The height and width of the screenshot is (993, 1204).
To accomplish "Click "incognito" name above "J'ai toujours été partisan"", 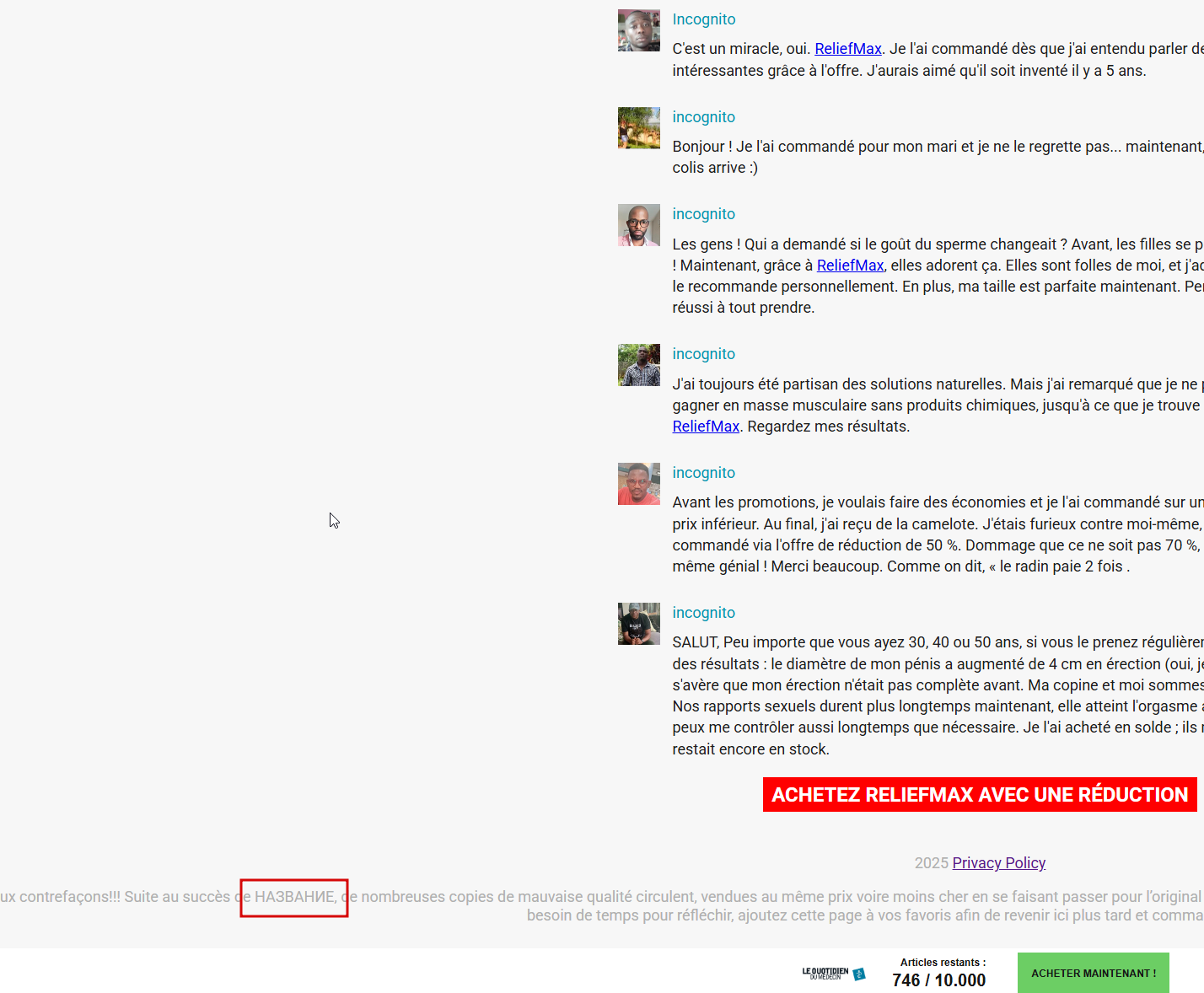I will click(x=703, y=354).
